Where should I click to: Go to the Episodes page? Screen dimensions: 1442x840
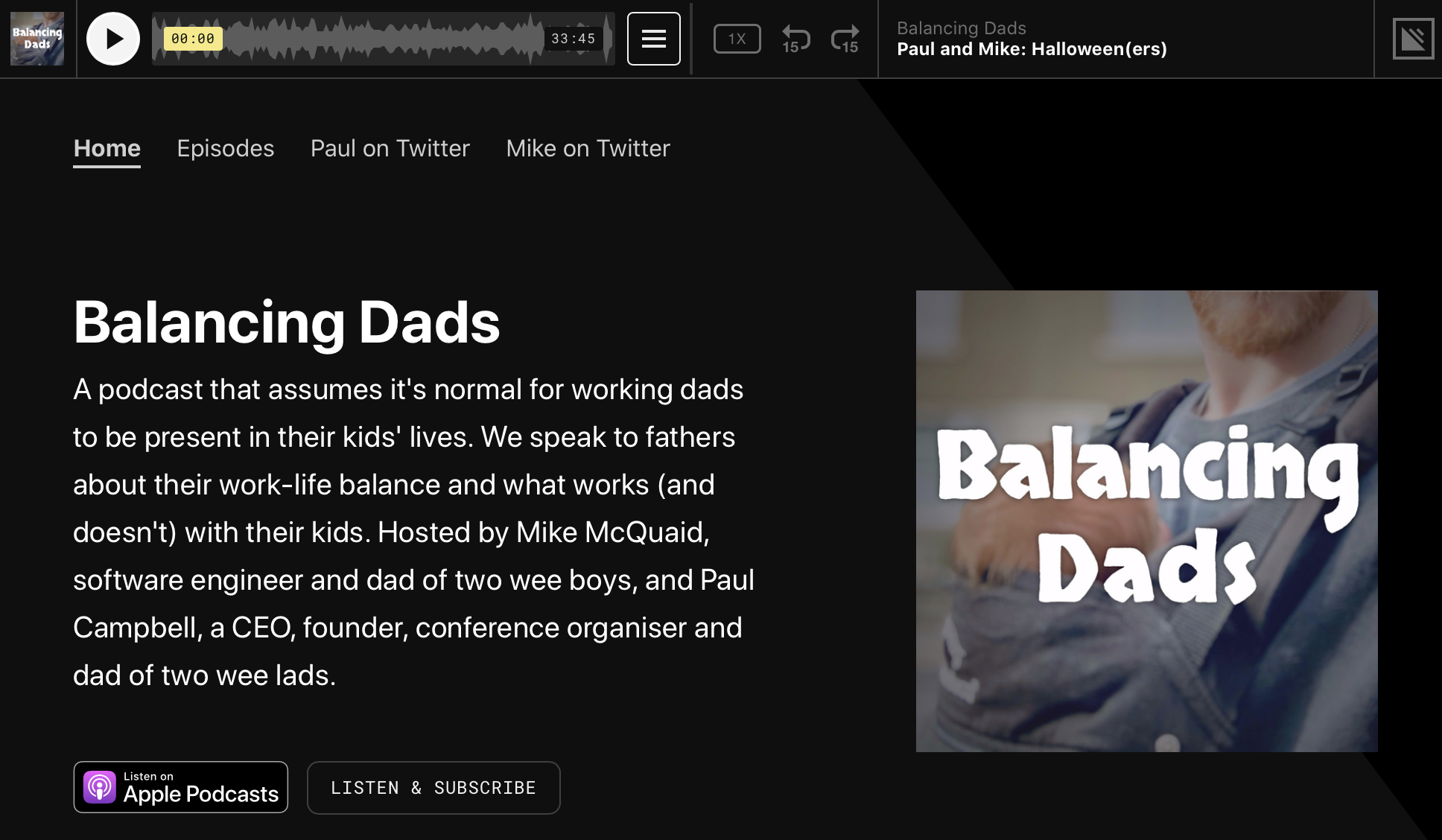click(226, 148)
